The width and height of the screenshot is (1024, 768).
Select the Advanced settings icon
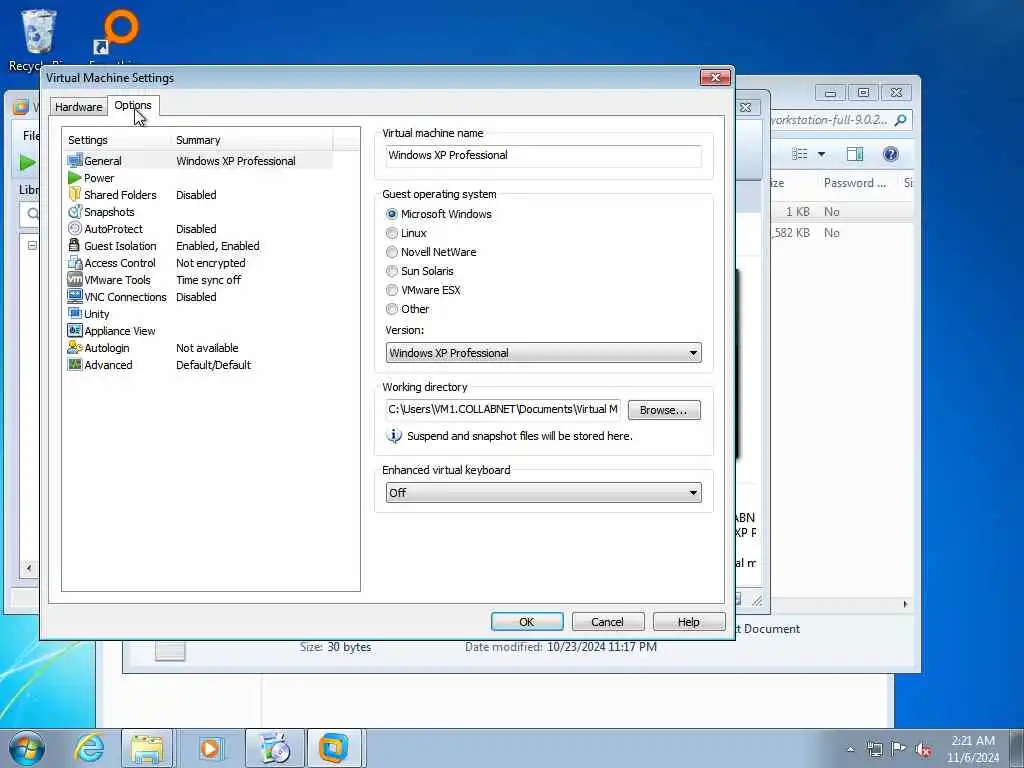click(75, 364)
